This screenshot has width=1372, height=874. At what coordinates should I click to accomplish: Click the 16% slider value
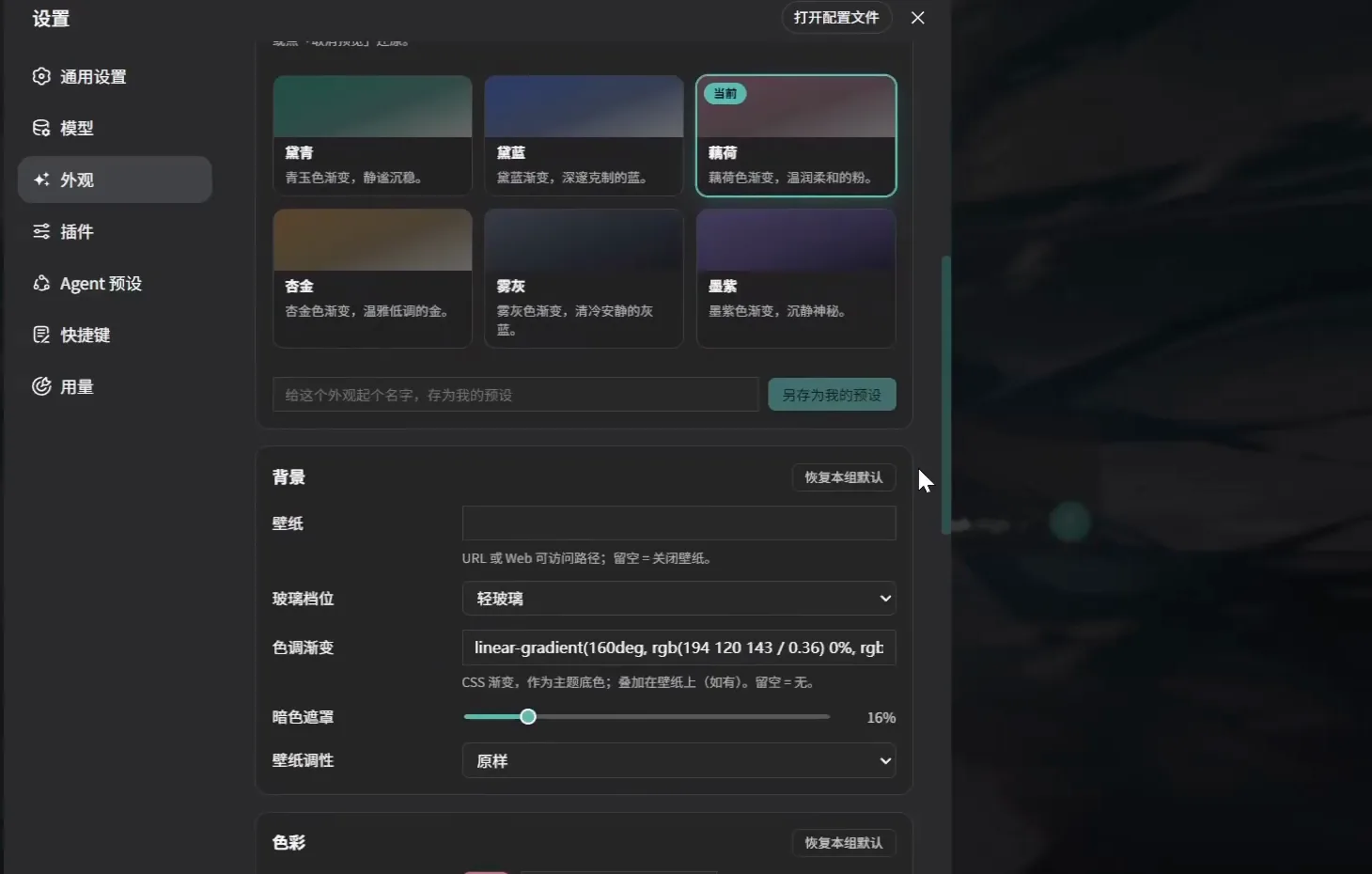pos(881,718)
